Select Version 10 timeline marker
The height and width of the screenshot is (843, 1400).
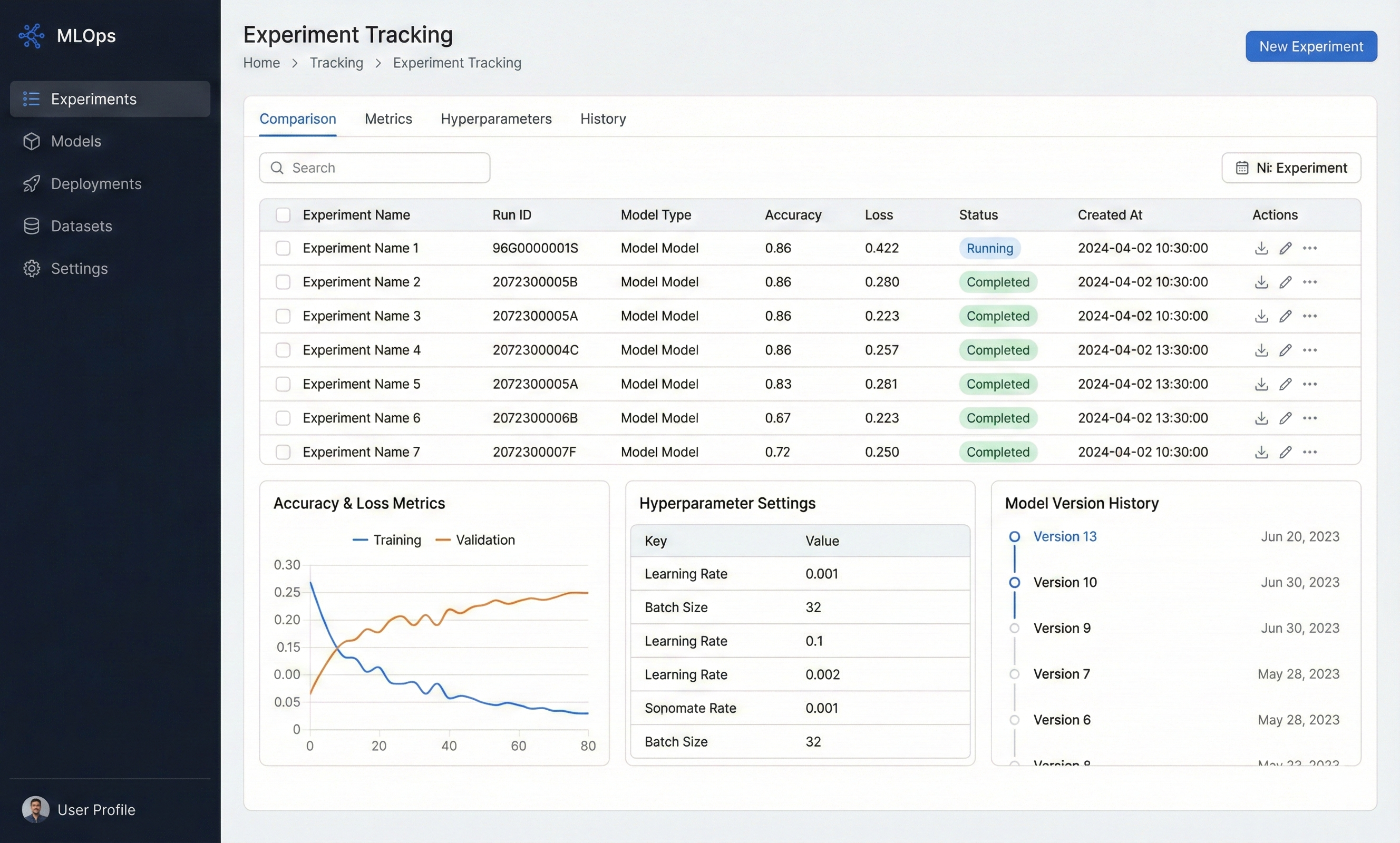(x=1014, y=582)
